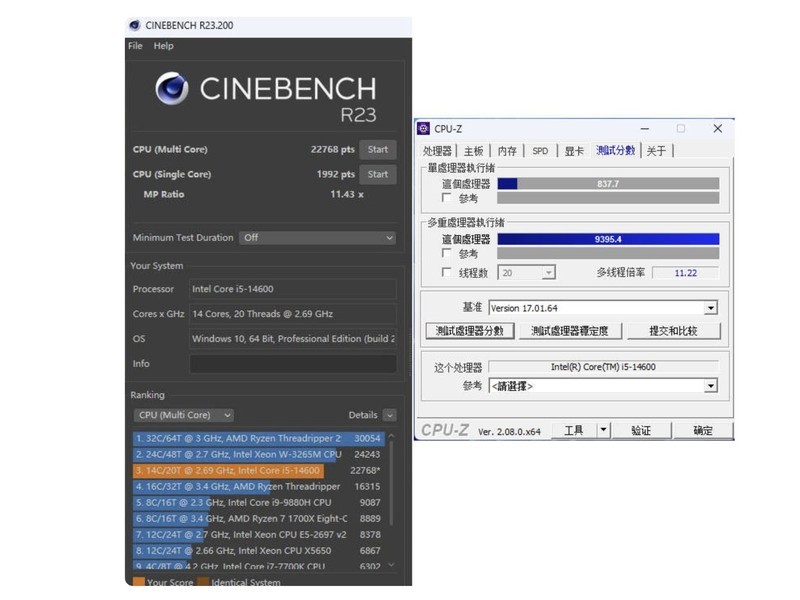Viewport: 800px width, 600px height.
Task: Open the Help menu in Cinebench
Action: pos(163,46)
